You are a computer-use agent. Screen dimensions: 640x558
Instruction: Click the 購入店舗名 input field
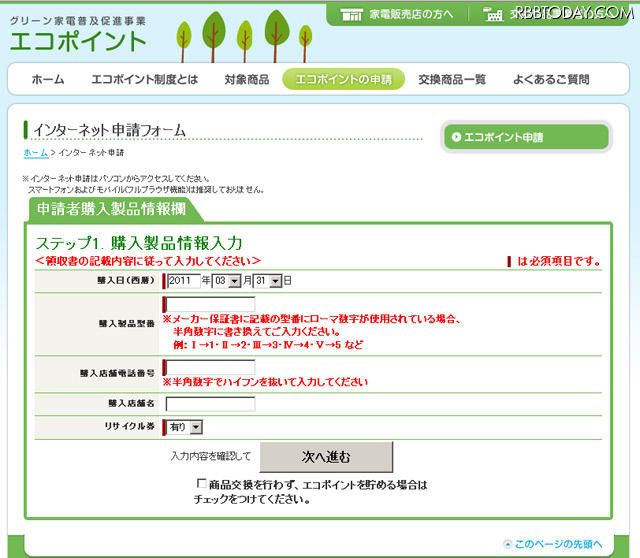pos(210,404)
